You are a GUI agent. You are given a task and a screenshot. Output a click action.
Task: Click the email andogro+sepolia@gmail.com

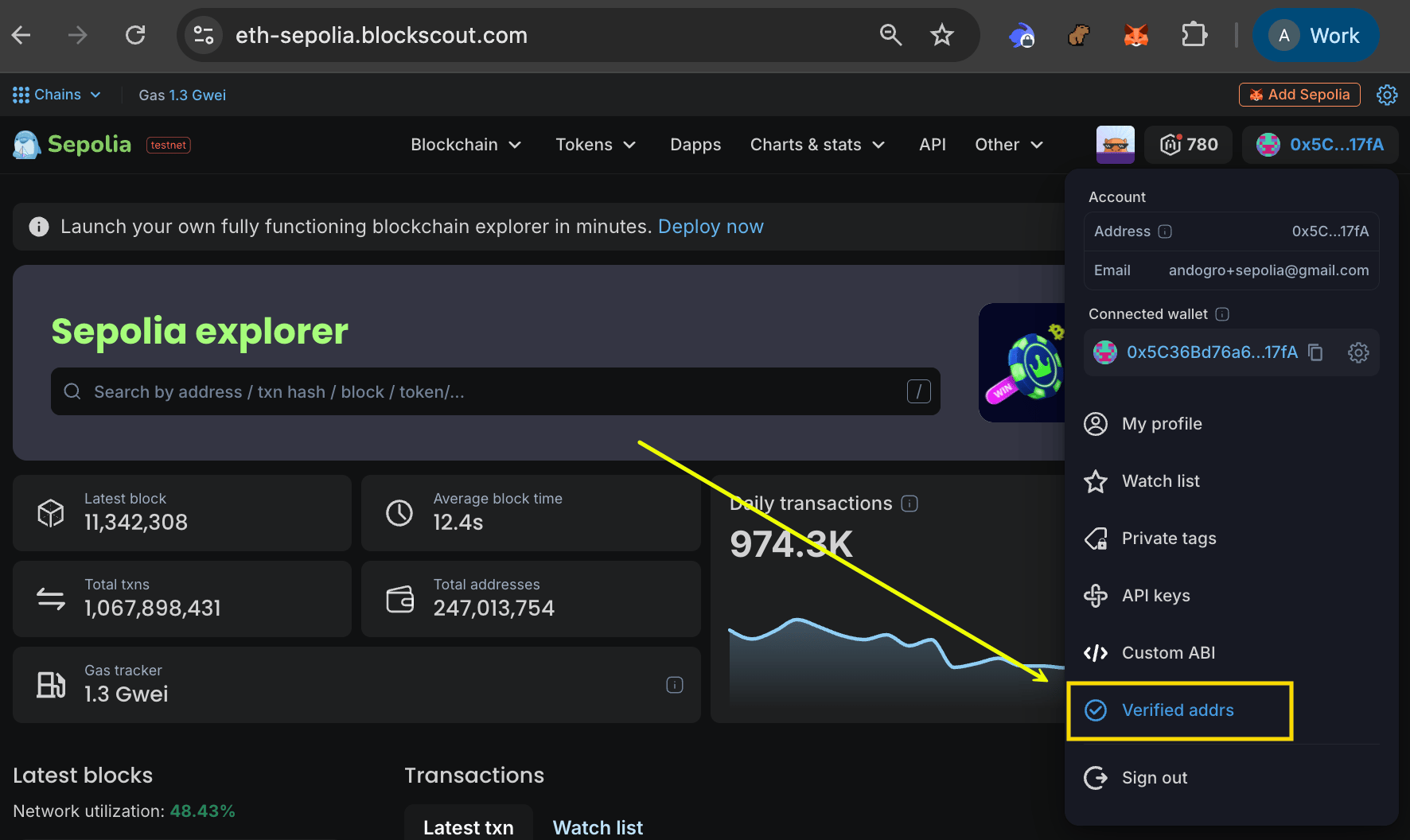click(1268, 270)
